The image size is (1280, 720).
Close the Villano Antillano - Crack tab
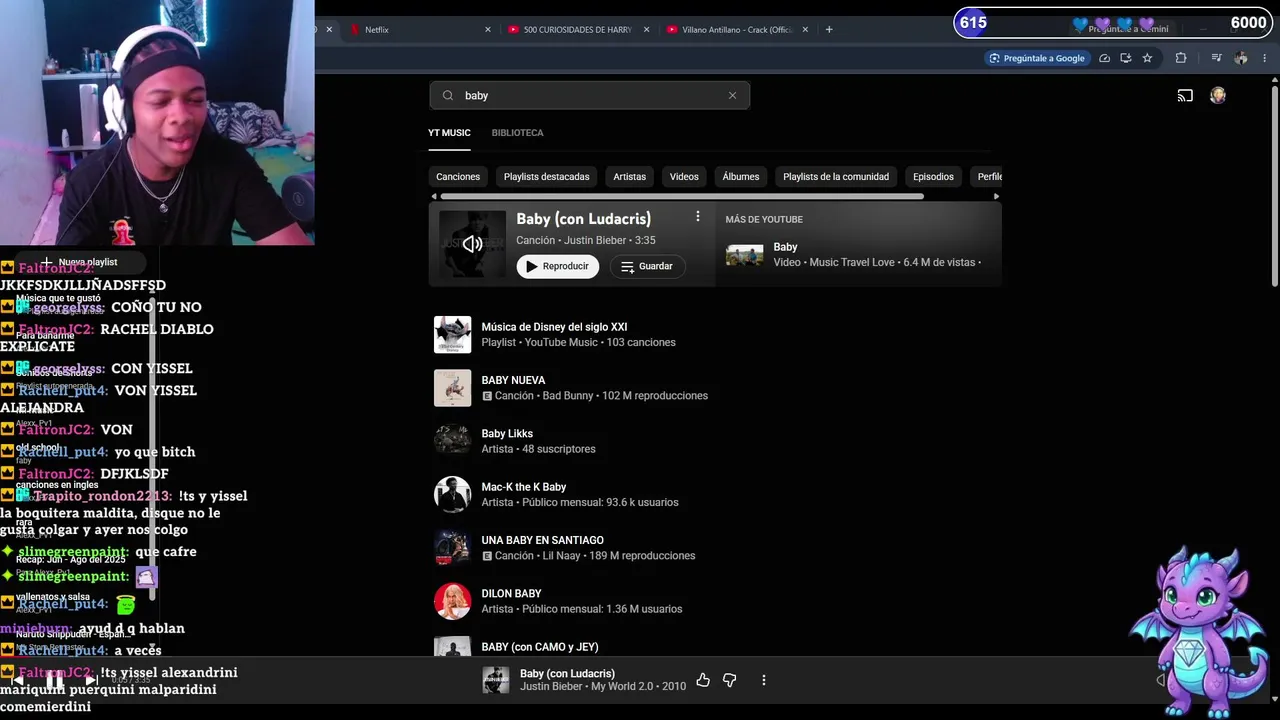click(x=805, y=30)
